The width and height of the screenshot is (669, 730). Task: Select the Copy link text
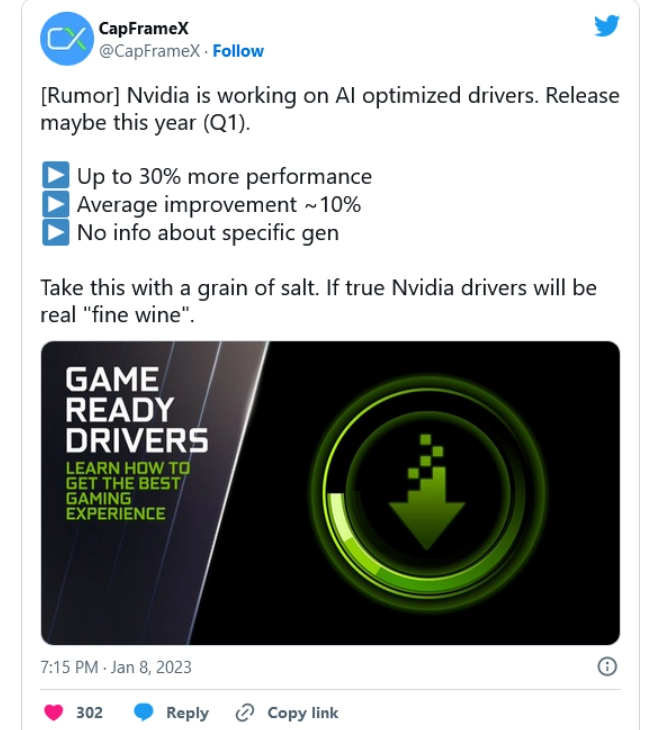[303, 713]
